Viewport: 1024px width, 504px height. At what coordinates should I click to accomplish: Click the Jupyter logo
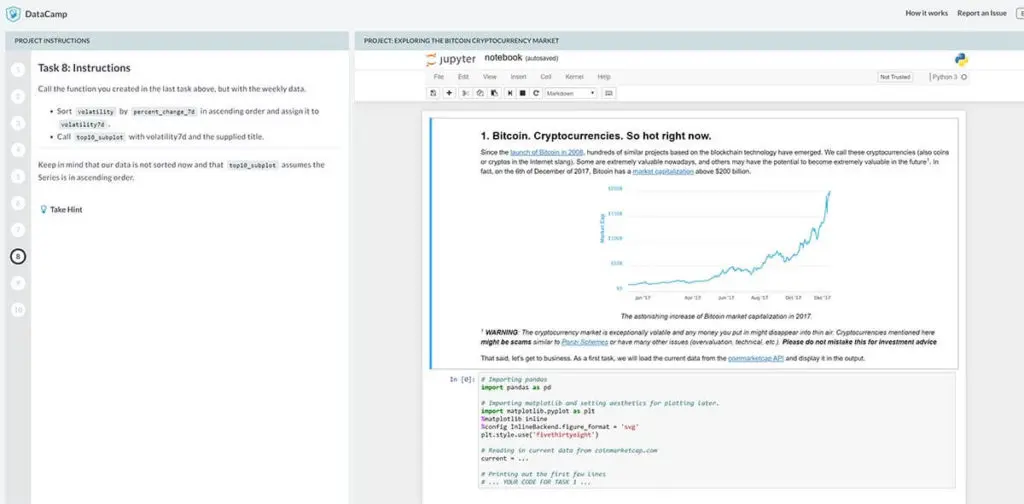point(451,60)
